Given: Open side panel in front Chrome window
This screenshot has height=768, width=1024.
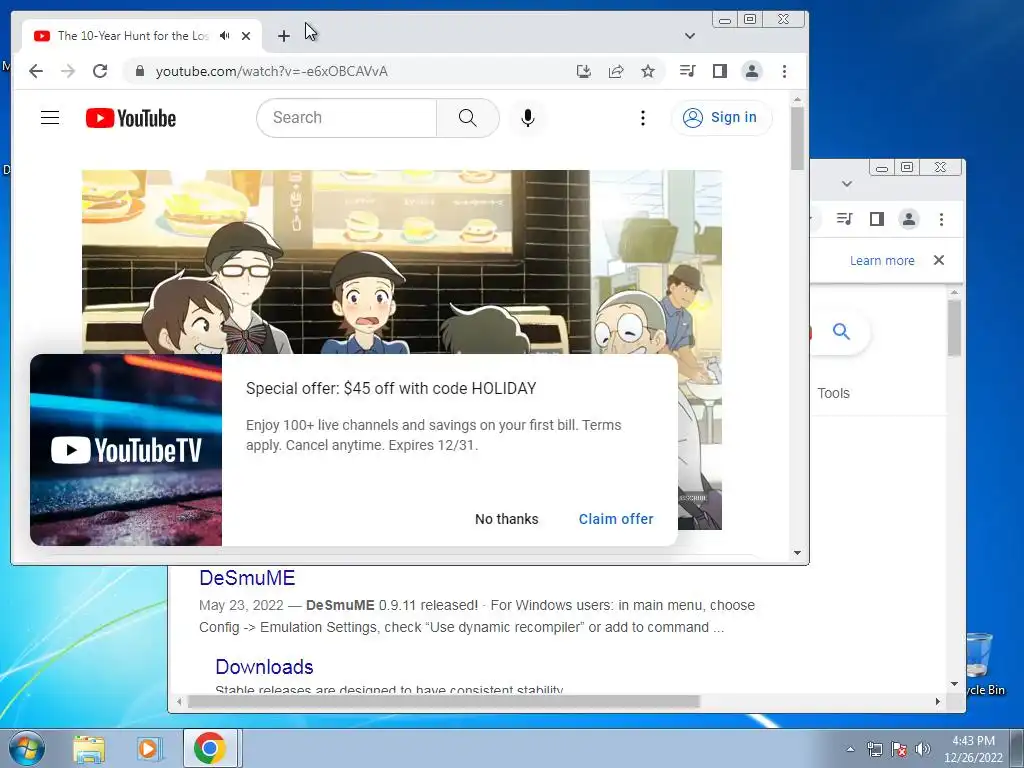Looking at the screenshot, I should (720, 71).
